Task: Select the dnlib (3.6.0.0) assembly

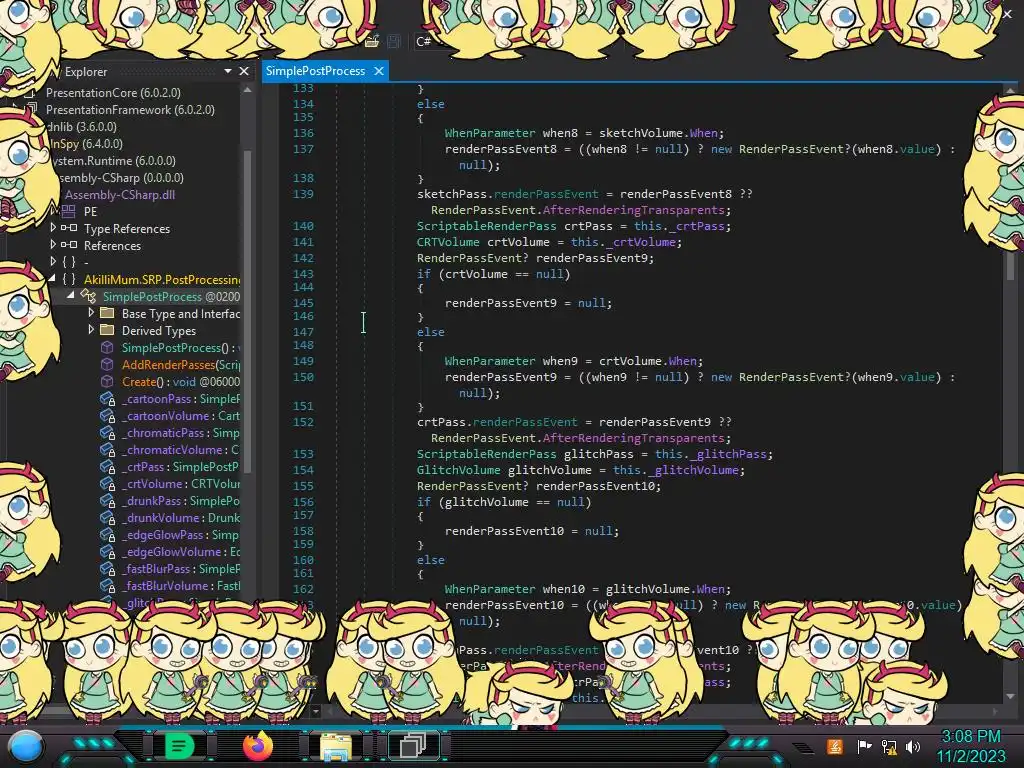Action: pyautogui.click(x=82, y=127)
